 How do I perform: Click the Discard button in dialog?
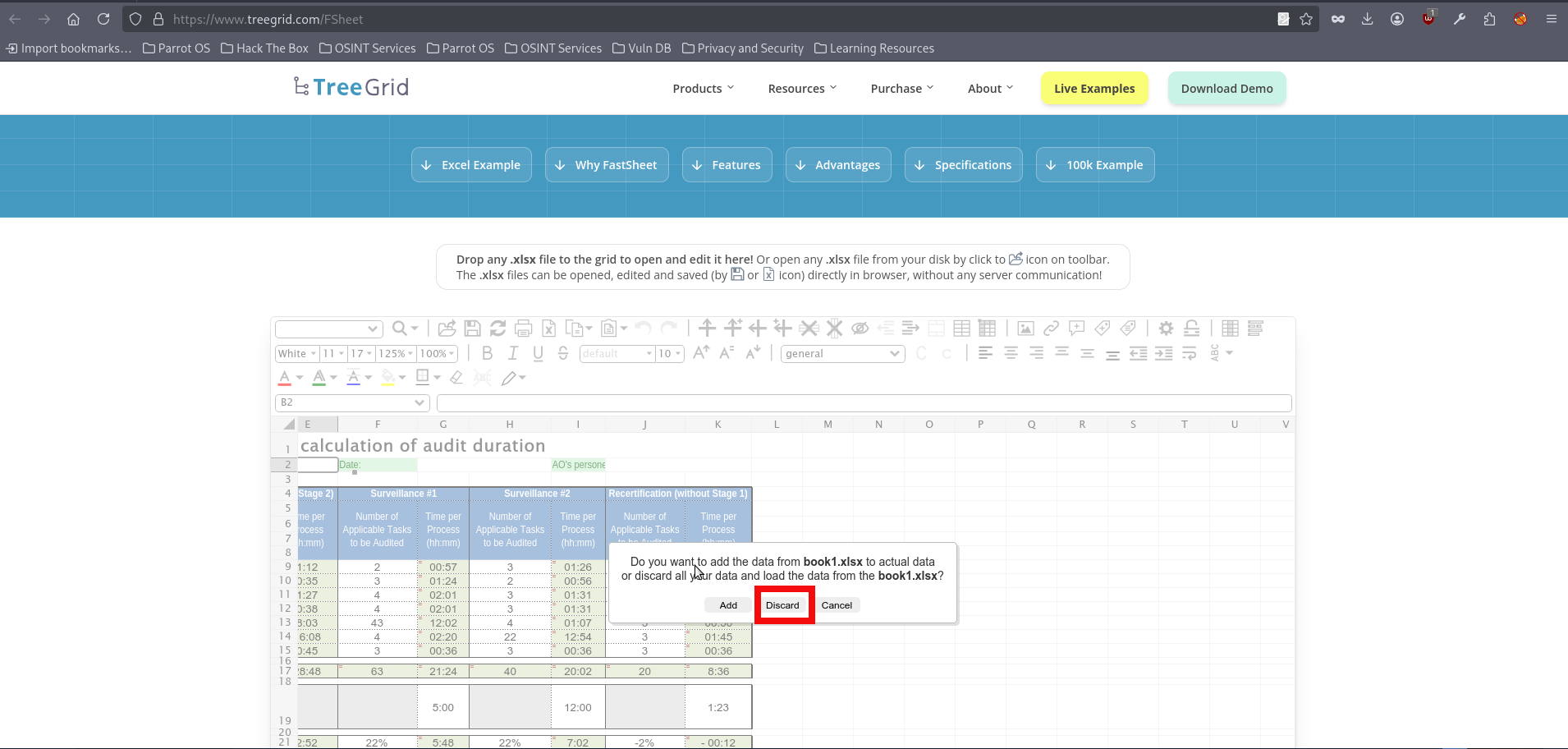[x=782, y=605]
